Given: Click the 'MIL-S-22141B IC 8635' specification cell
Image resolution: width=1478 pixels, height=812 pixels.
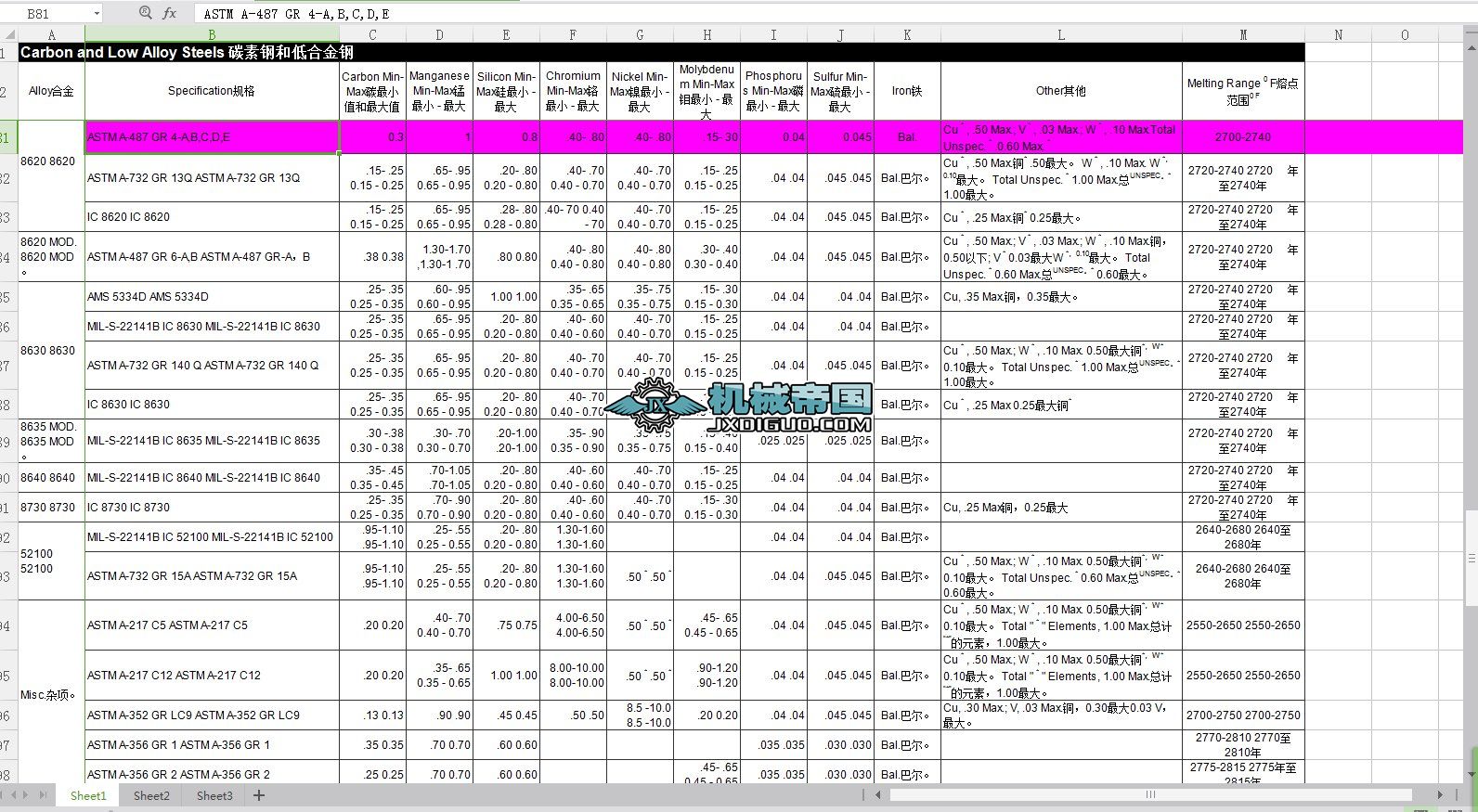Looking at the screenshot, I should [x=212, y=441].
